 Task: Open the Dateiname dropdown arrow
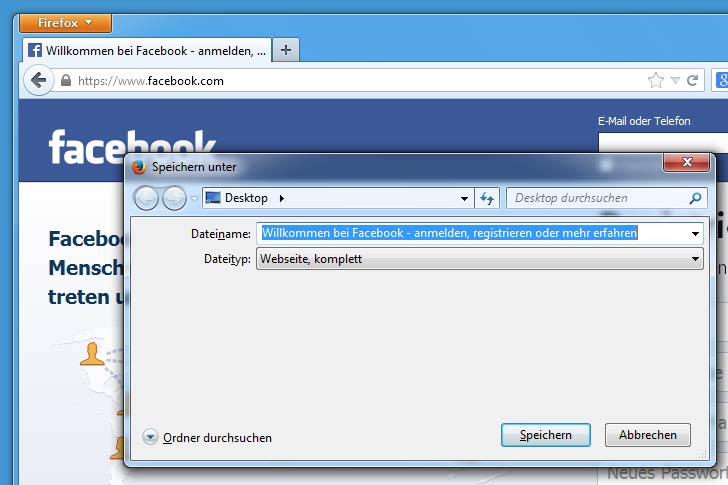(x=695, y=233)
